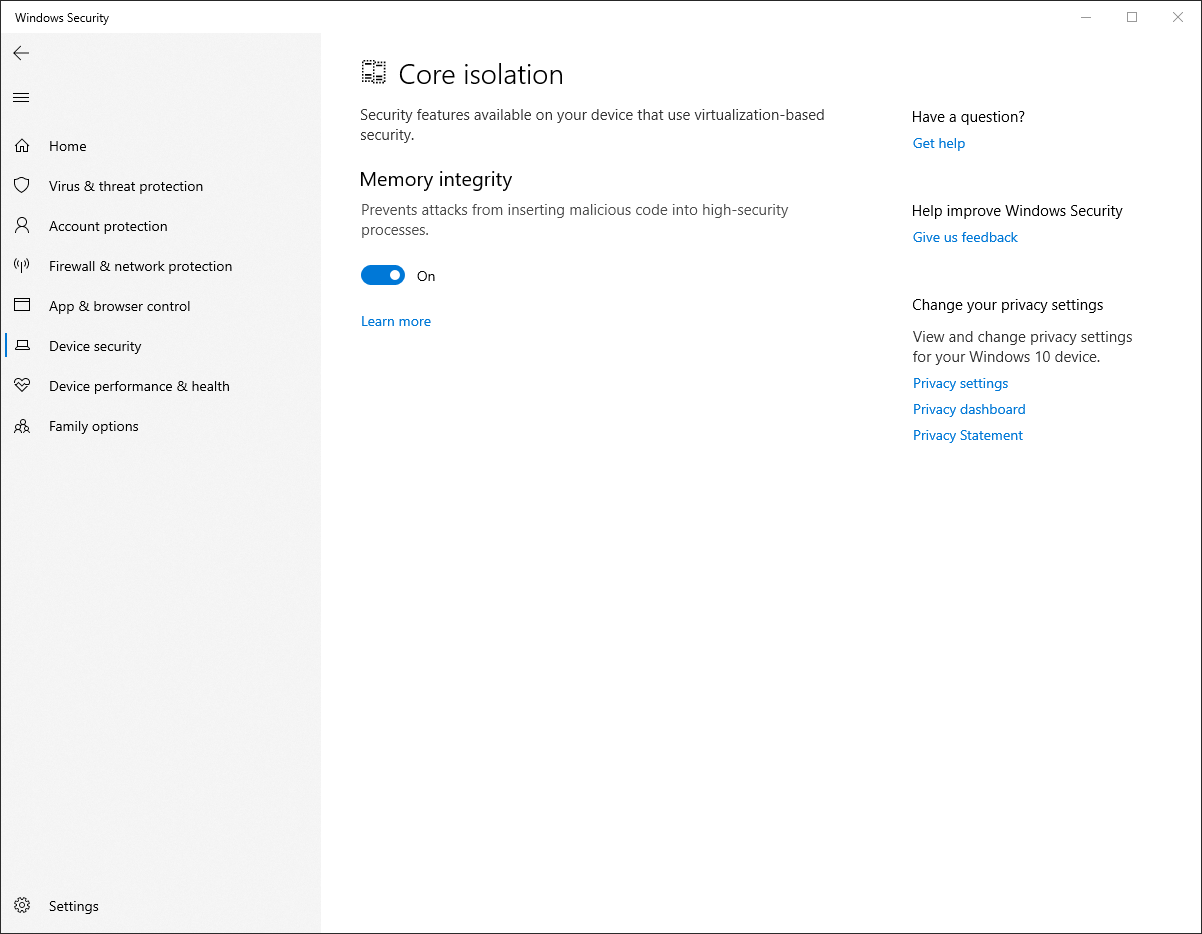Open Family options from the navigation menu
The image size is (1202, 934).
(x=94, y=426)
